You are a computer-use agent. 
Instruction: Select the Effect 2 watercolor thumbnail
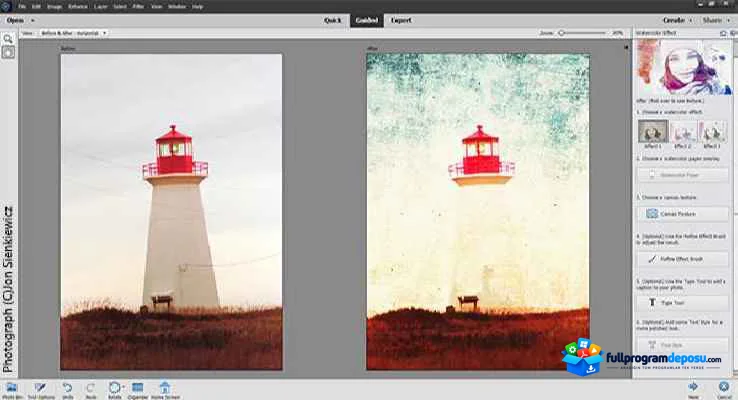click(682, 131)
